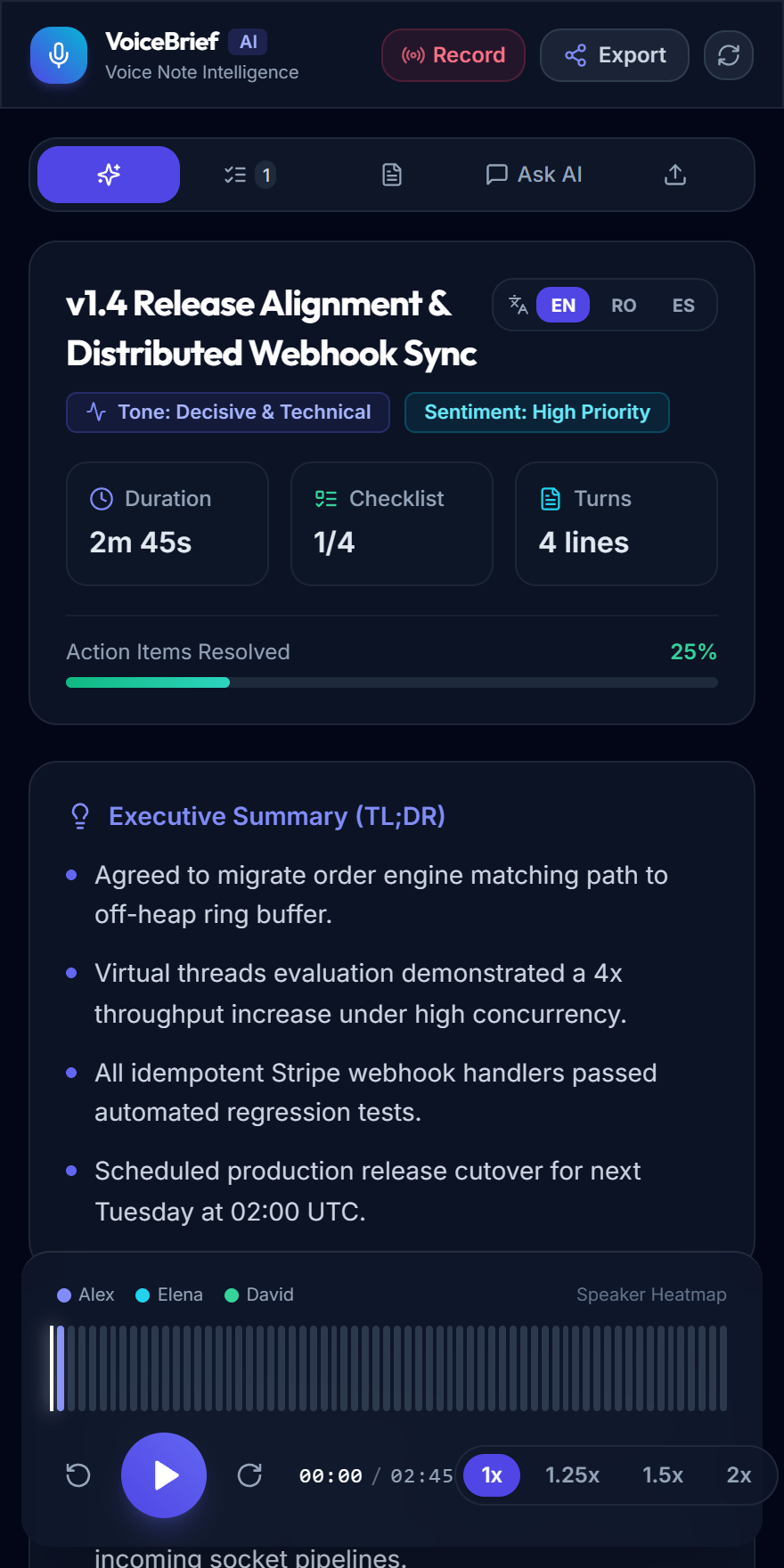The height and width of the screenshot is (1568, 784).
Task: Set playback speed to 1.5x
Action: coord(663,1475)
